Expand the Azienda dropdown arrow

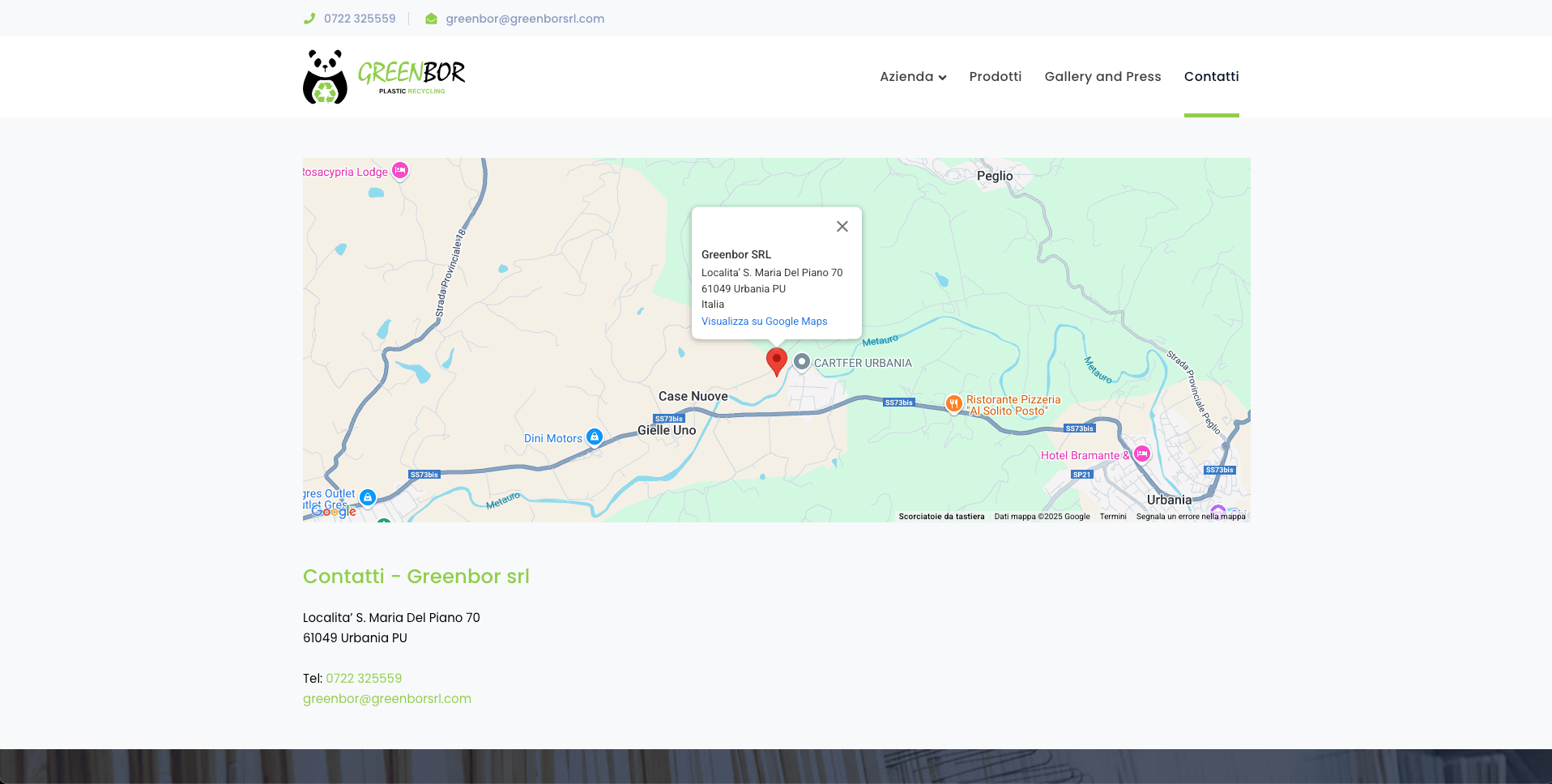pos(942,78)
